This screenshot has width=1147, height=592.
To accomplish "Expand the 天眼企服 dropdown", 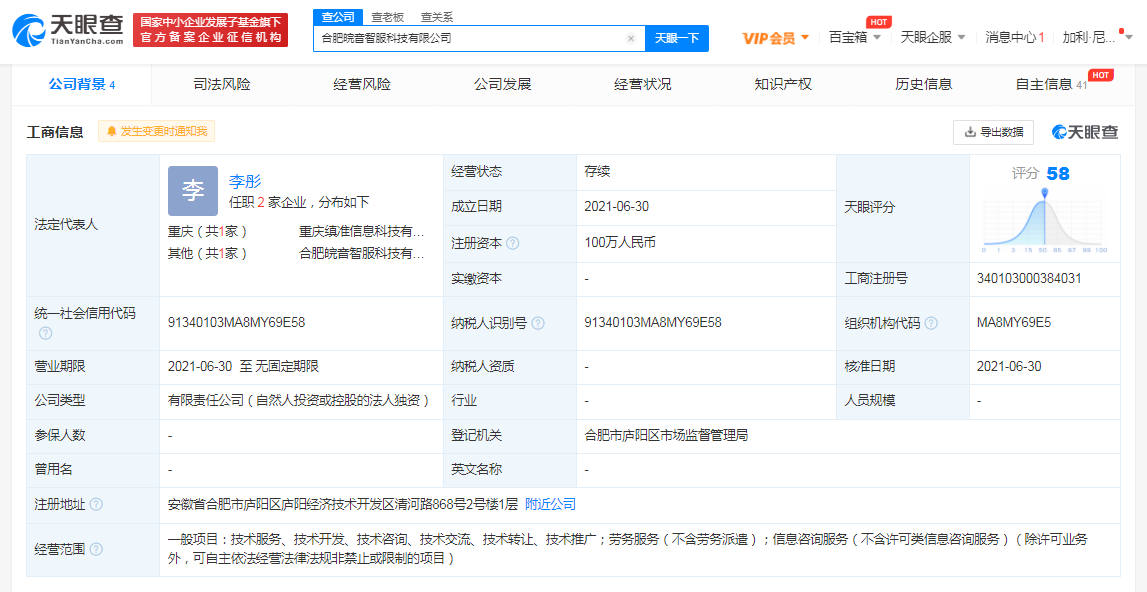I will coord(932,38).
